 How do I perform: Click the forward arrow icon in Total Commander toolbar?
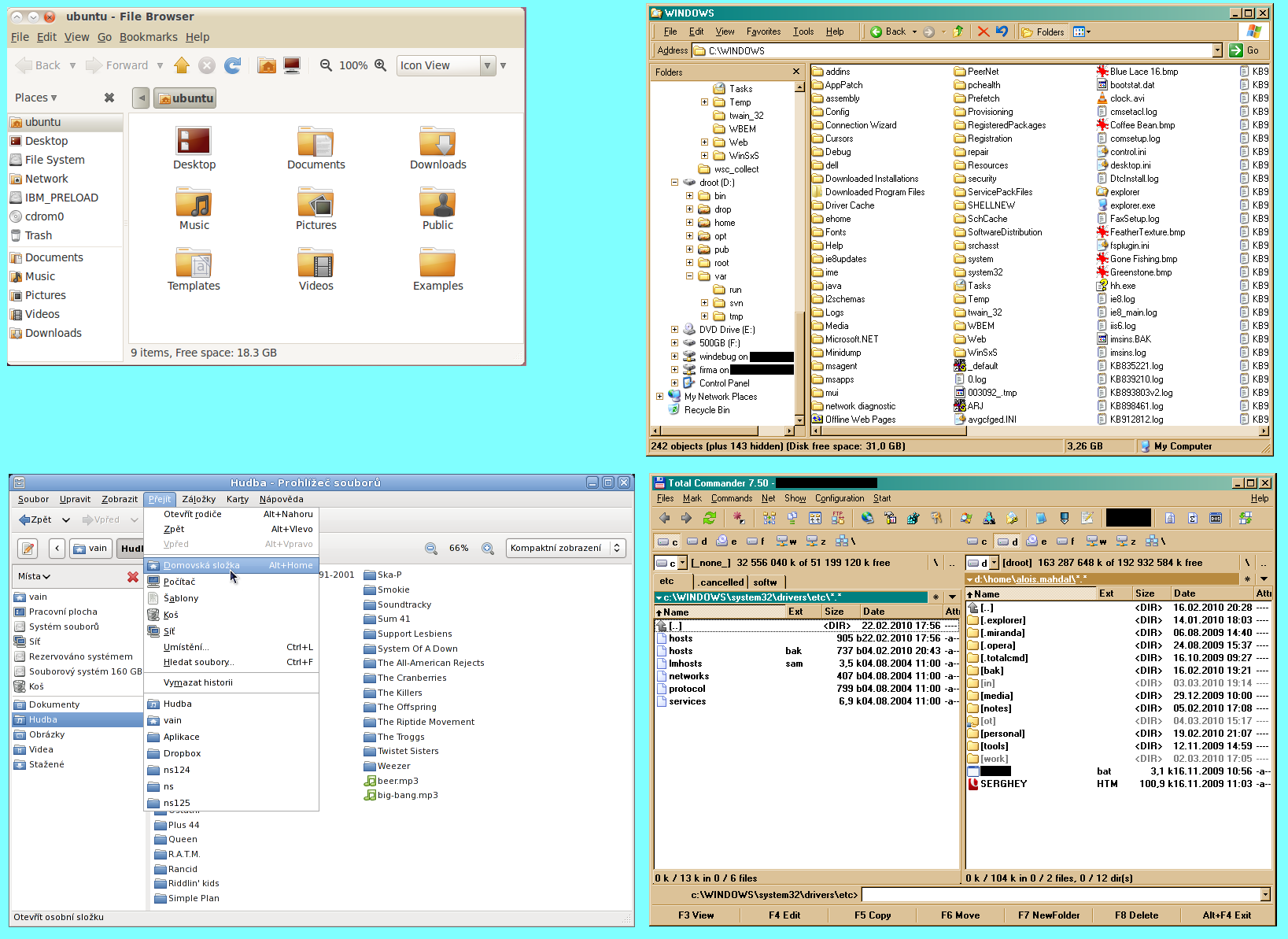pos(686,518)
